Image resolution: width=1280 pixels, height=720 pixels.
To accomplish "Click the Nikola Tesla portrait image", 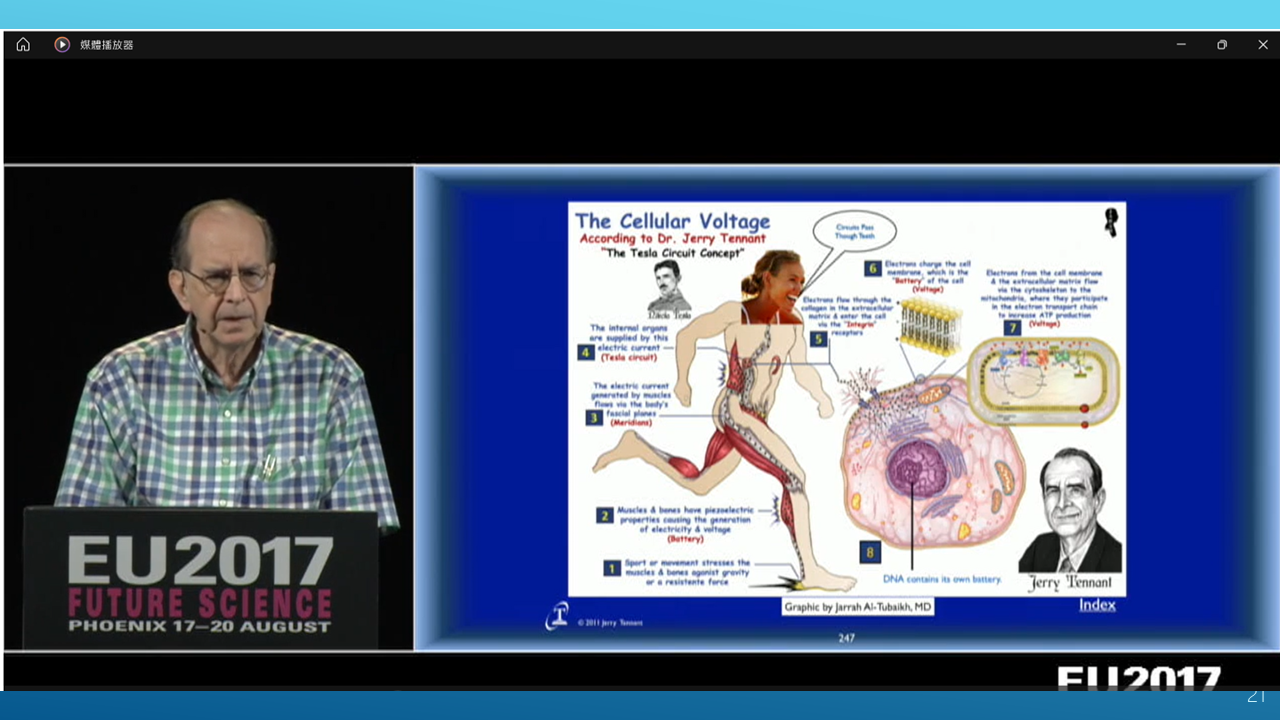I will (668, 288).
